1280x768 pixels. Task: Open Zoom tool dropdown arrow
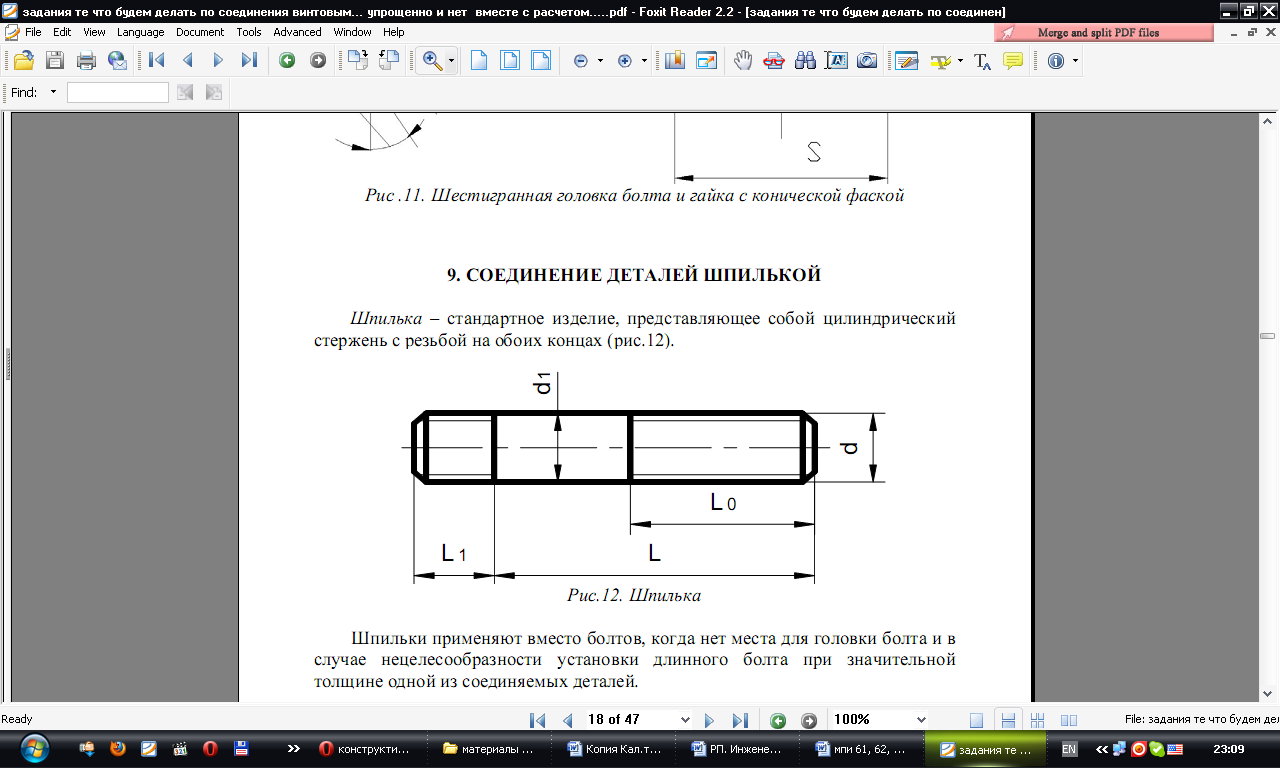tap(451, 61)
